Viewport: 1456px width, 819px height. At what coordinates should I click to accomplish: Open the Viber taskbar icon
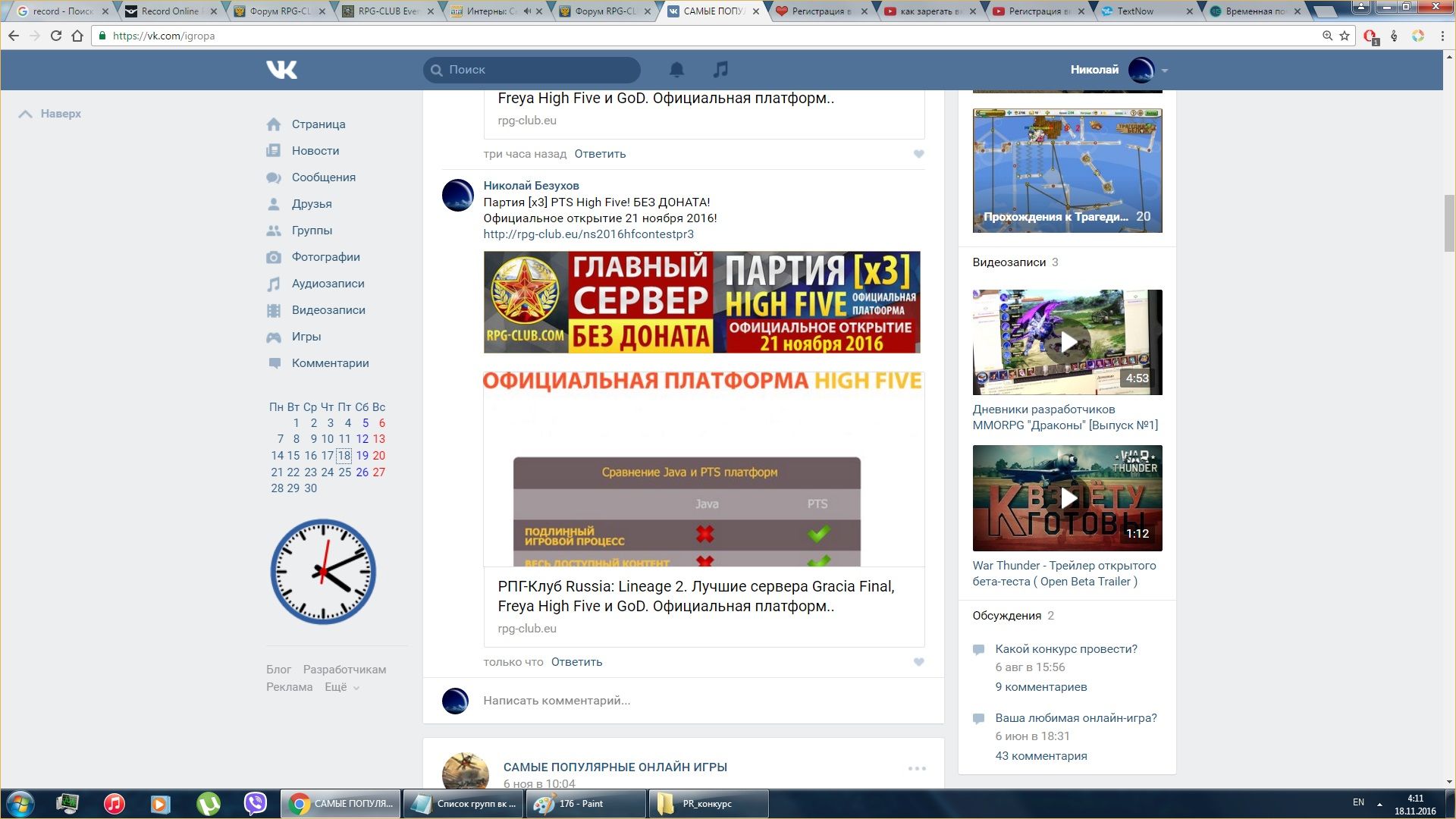coord(256,804)
